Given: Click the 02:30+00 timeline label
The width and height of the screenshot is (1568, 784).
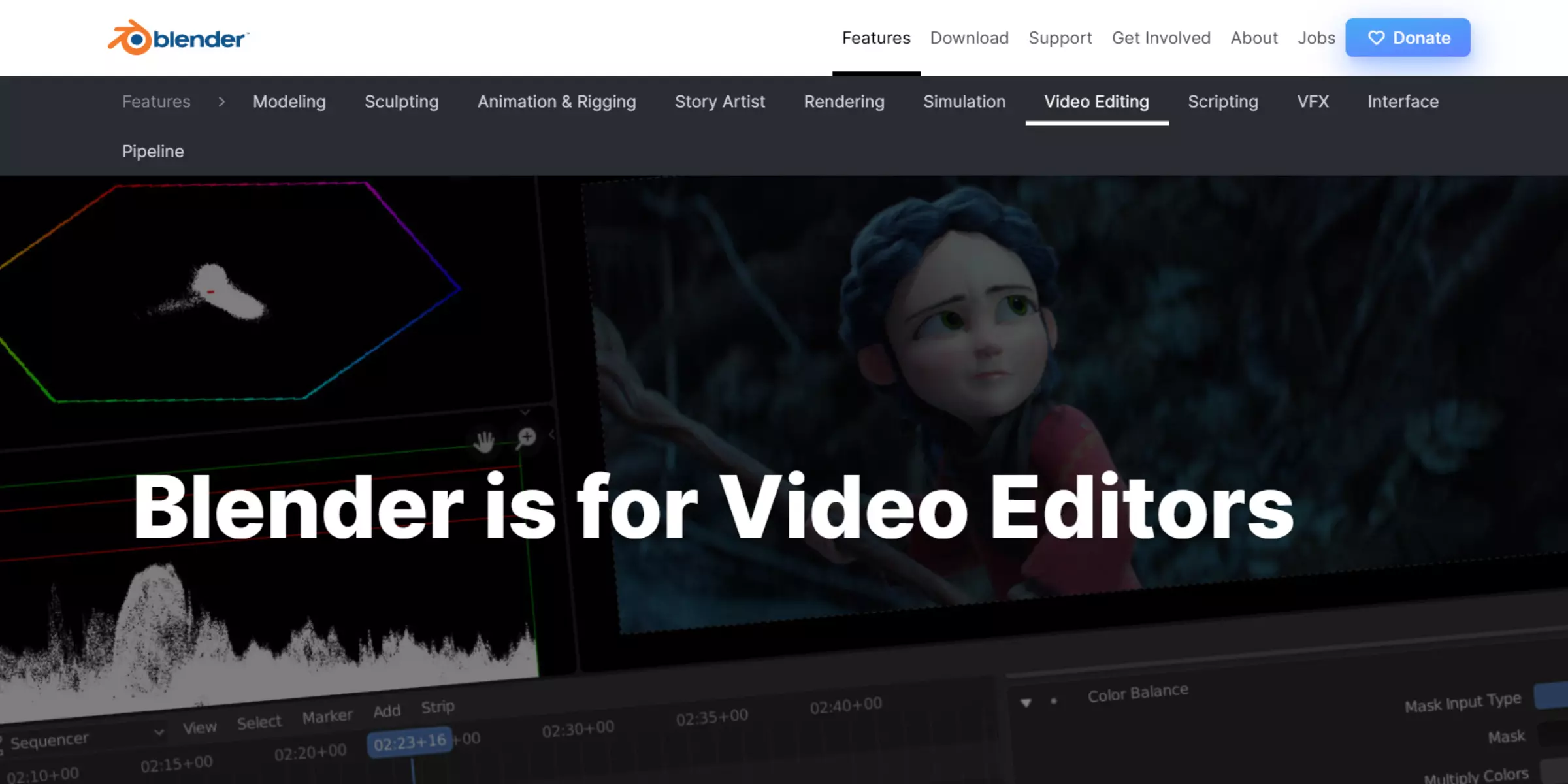Looking at the screenshot, I should click(x=578, y=728).
